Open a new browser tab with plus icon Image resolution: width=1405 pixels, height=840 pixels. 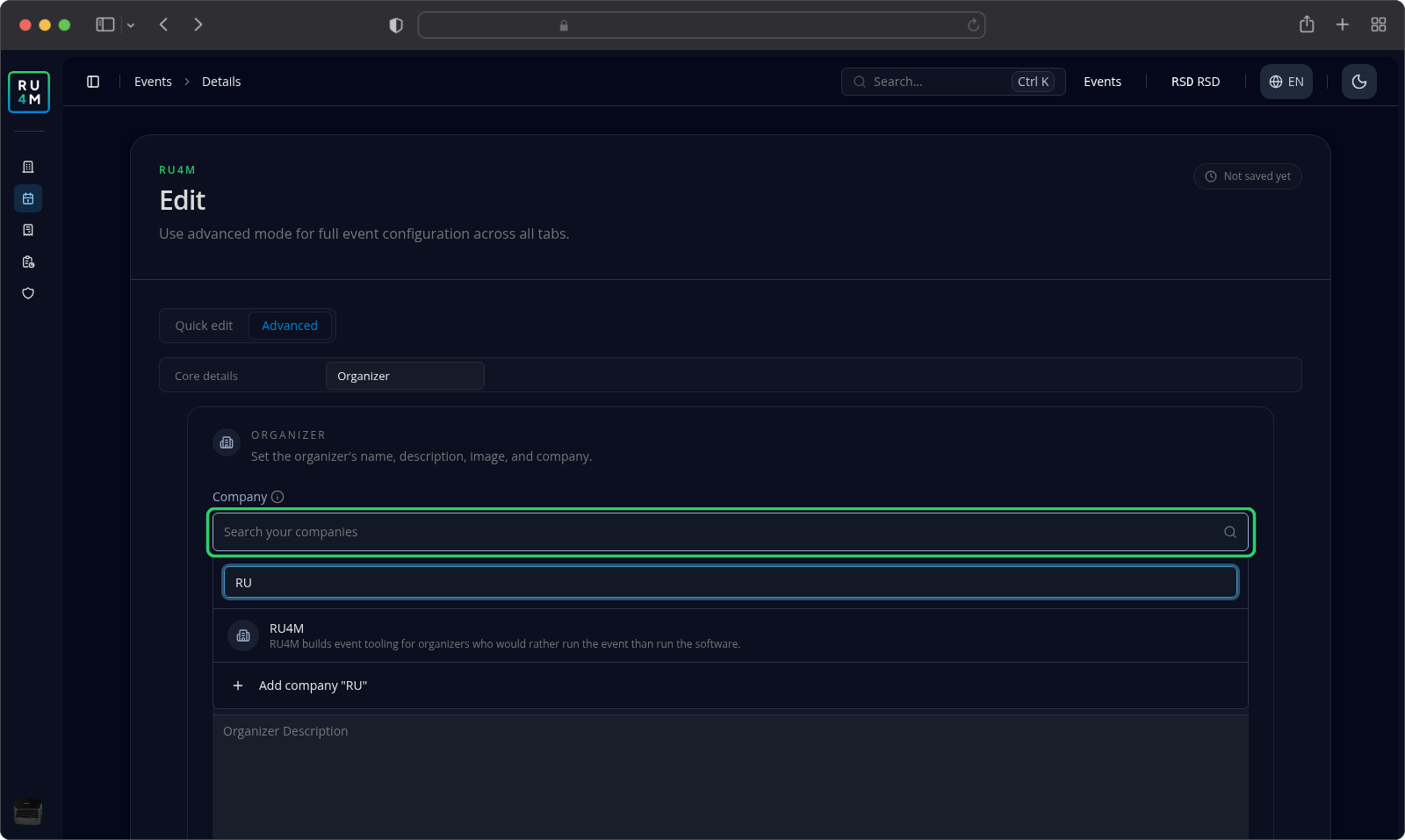[1343, 25]
